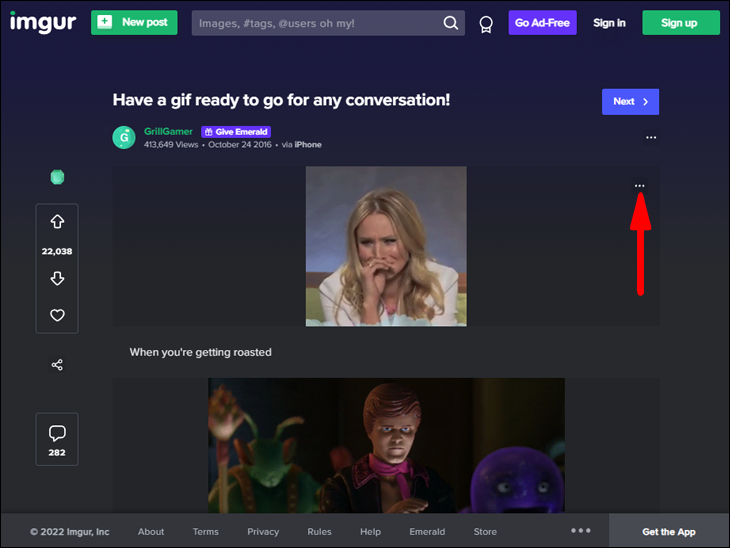This screenshot has width=730, height=548.
Task: Open the GrillGamer username link
Action: (x=168, y=131)
